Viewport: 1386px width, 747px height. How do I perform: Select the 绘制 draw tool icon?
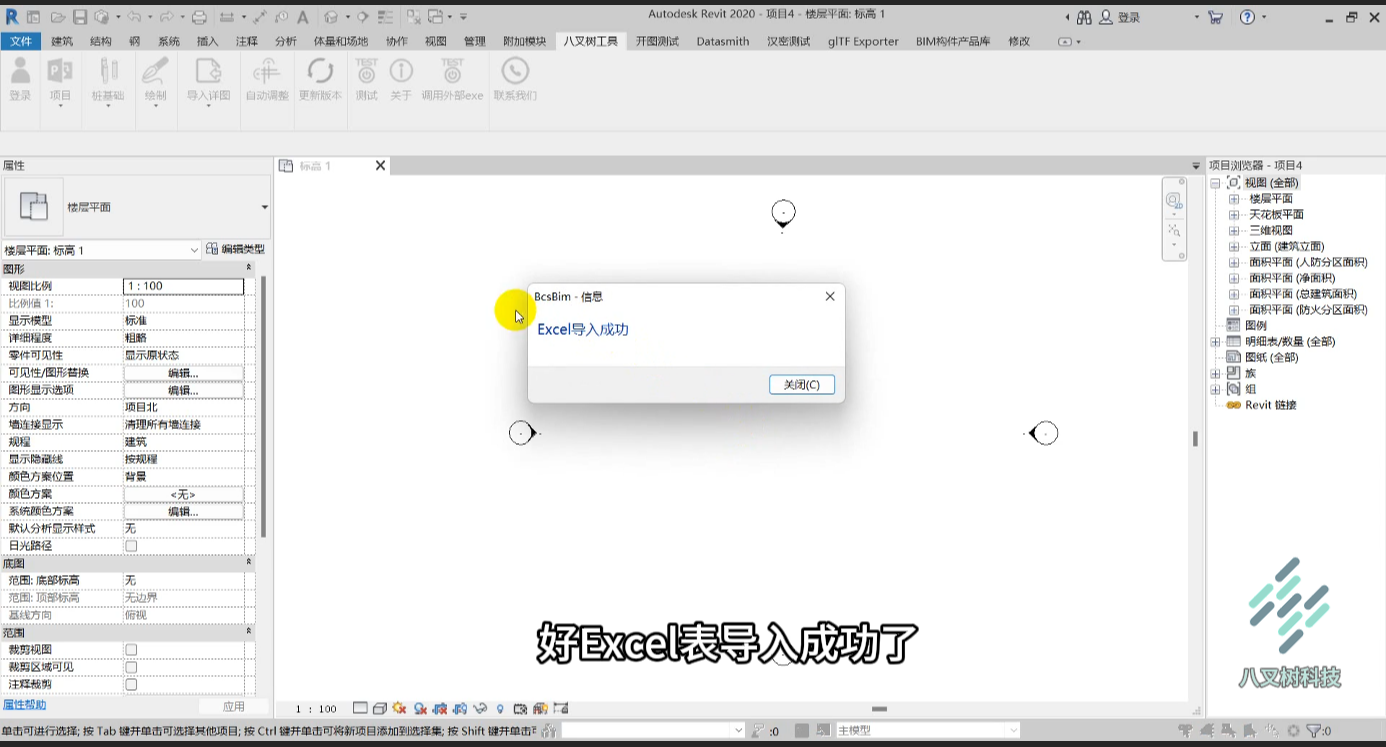pyautogui.click(x=155, y=80)
